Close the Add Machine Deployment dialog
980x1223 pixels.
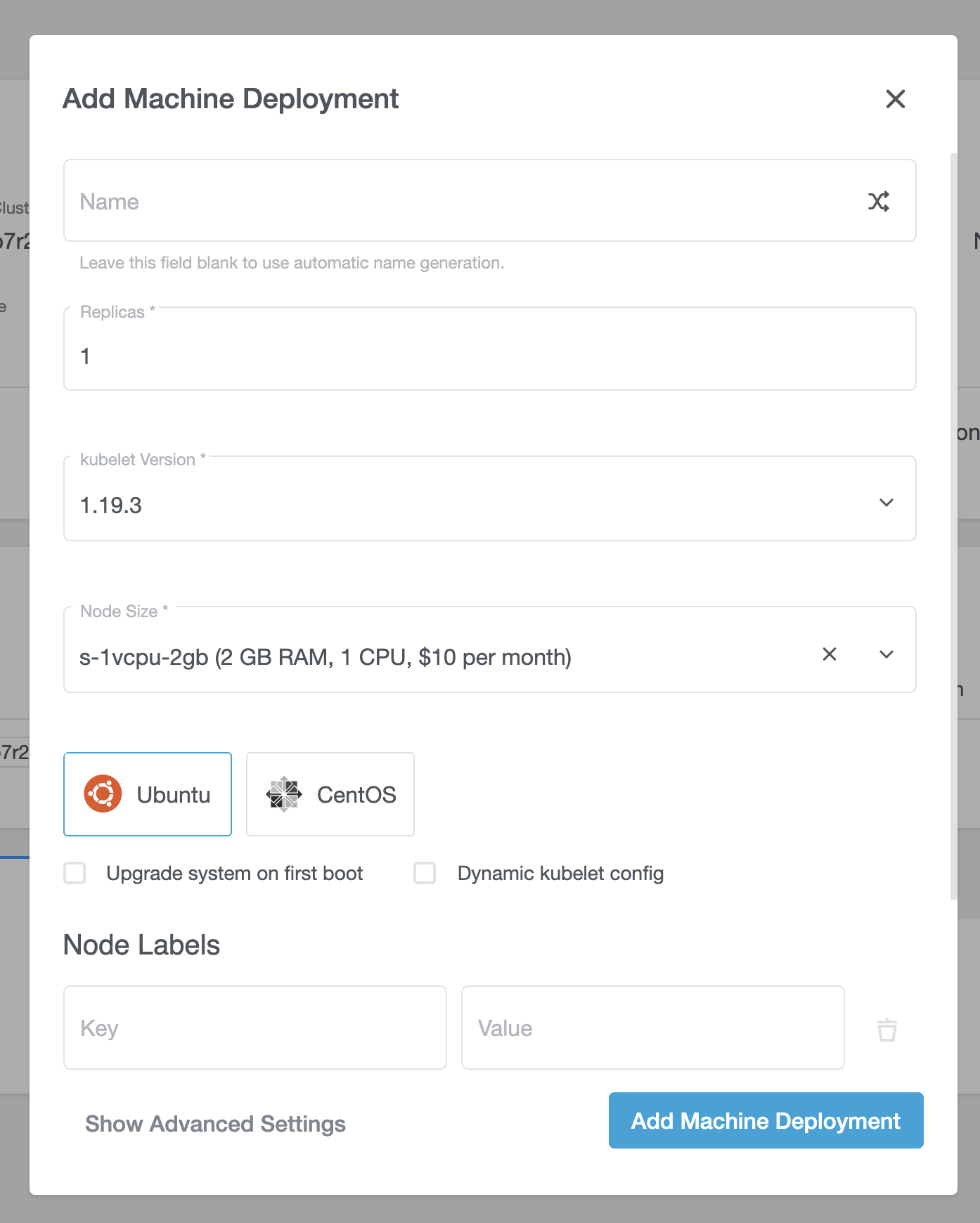pyautogui.click(x=895, y=99)
